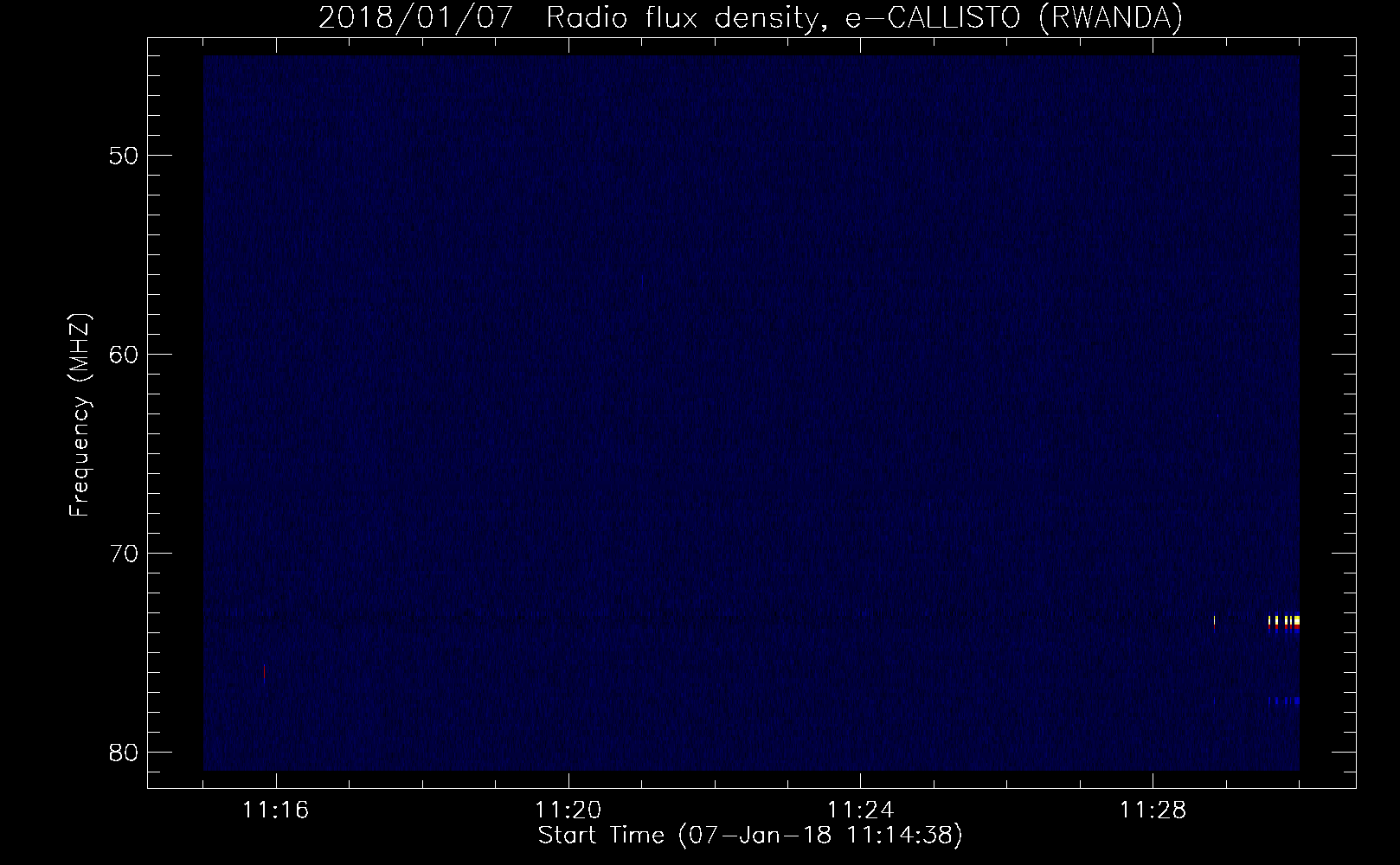Click the 11:20 time tick label
1400x865 pixels.
568,811
